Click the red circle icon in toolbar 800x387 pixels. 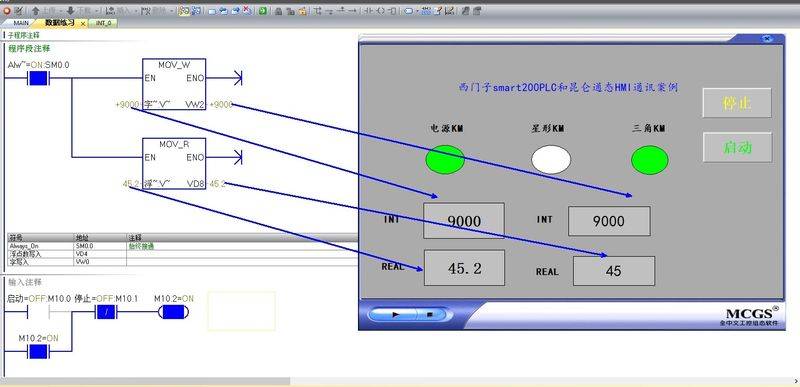point(6,10)
